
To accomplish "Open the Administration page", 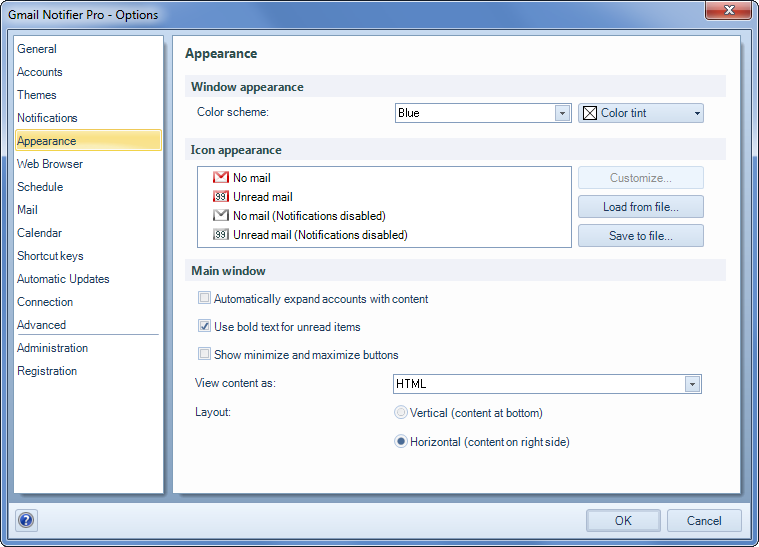I will [x=52, y=348].
